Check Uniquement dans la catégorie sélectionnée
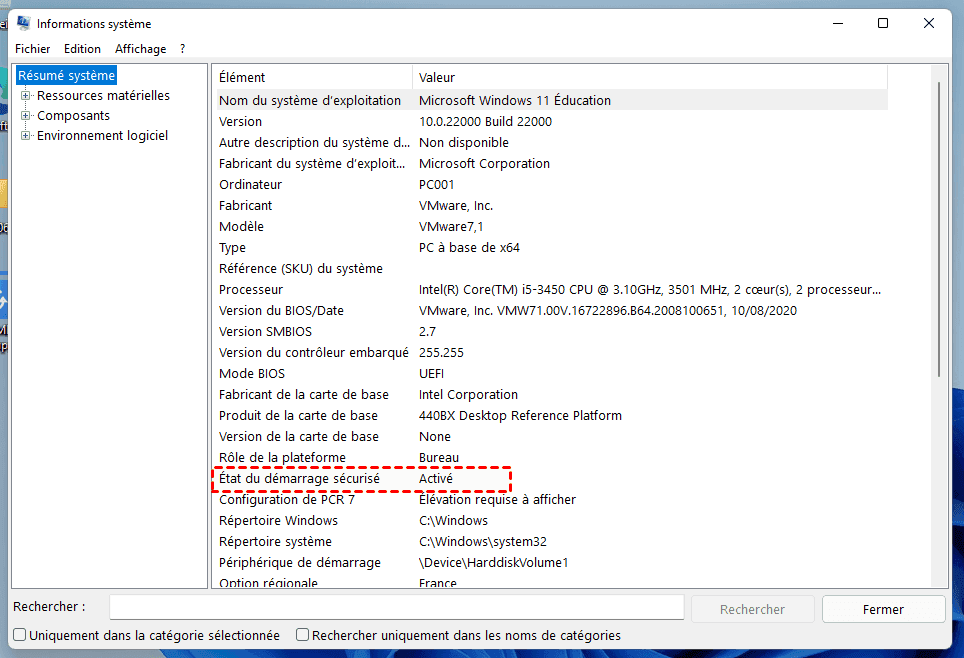Screen dimensions: 964x658 pos(20,635)
